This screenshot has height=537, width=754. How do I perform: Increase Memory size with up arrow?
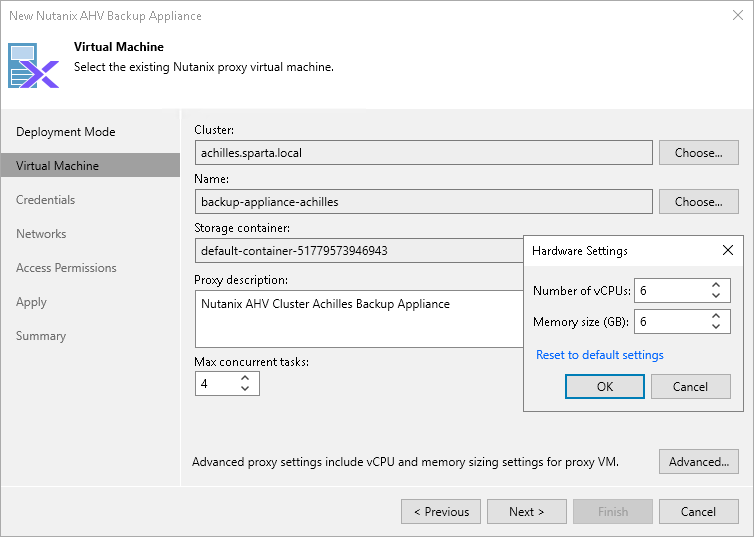click(715, 316)
